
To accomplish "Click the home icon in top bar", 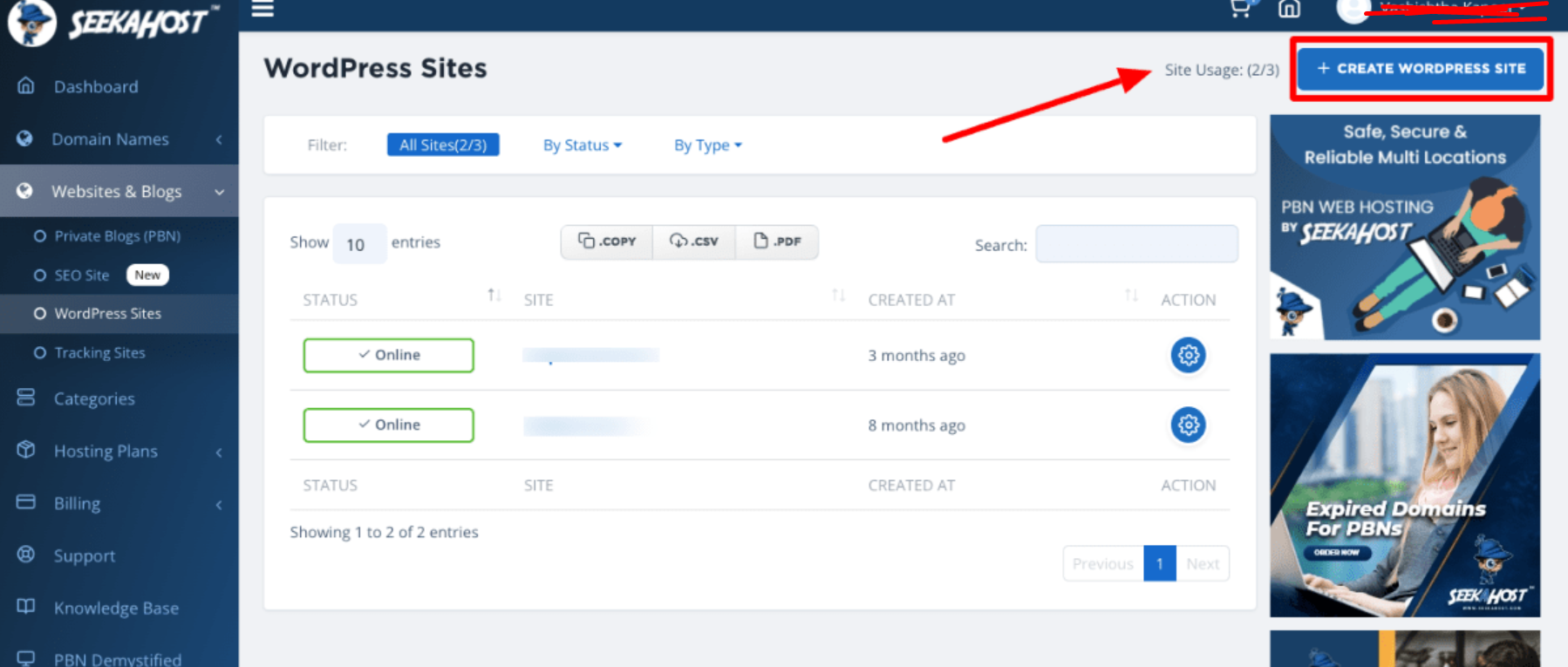I will 1289,9.
